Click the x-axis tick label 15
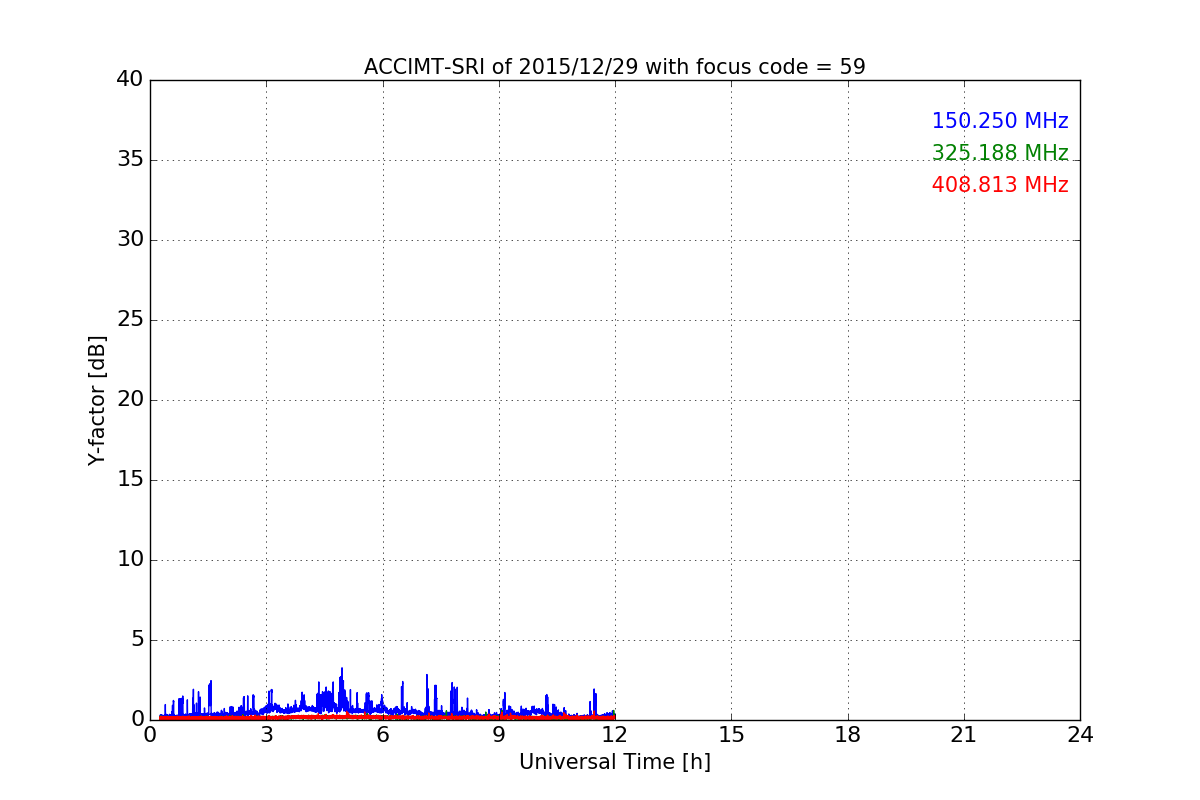This screenshot has width=1200, height=800. (x=731, y=735)
